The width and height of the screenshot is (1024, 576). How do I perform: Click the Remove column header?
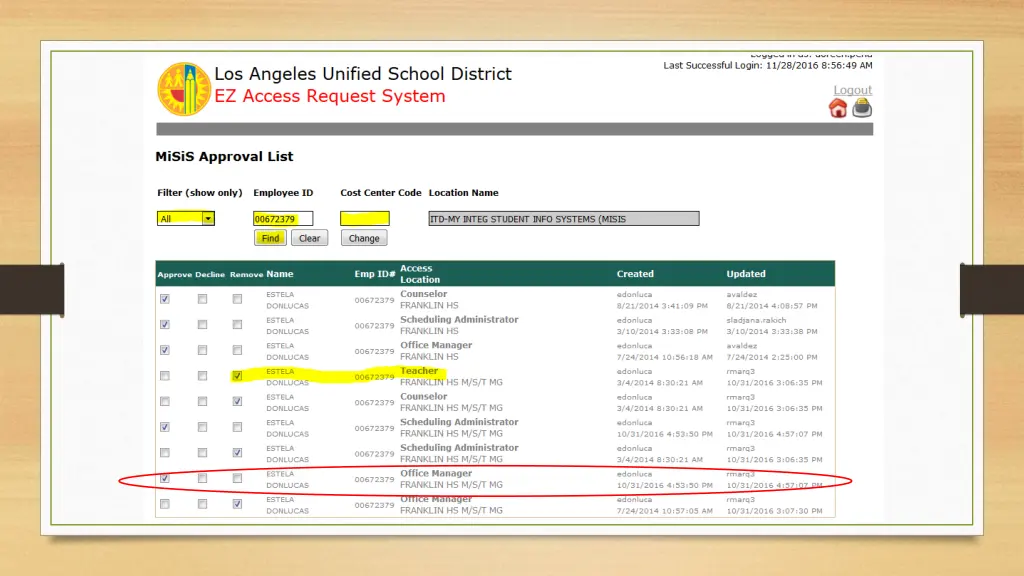point(246,274)
